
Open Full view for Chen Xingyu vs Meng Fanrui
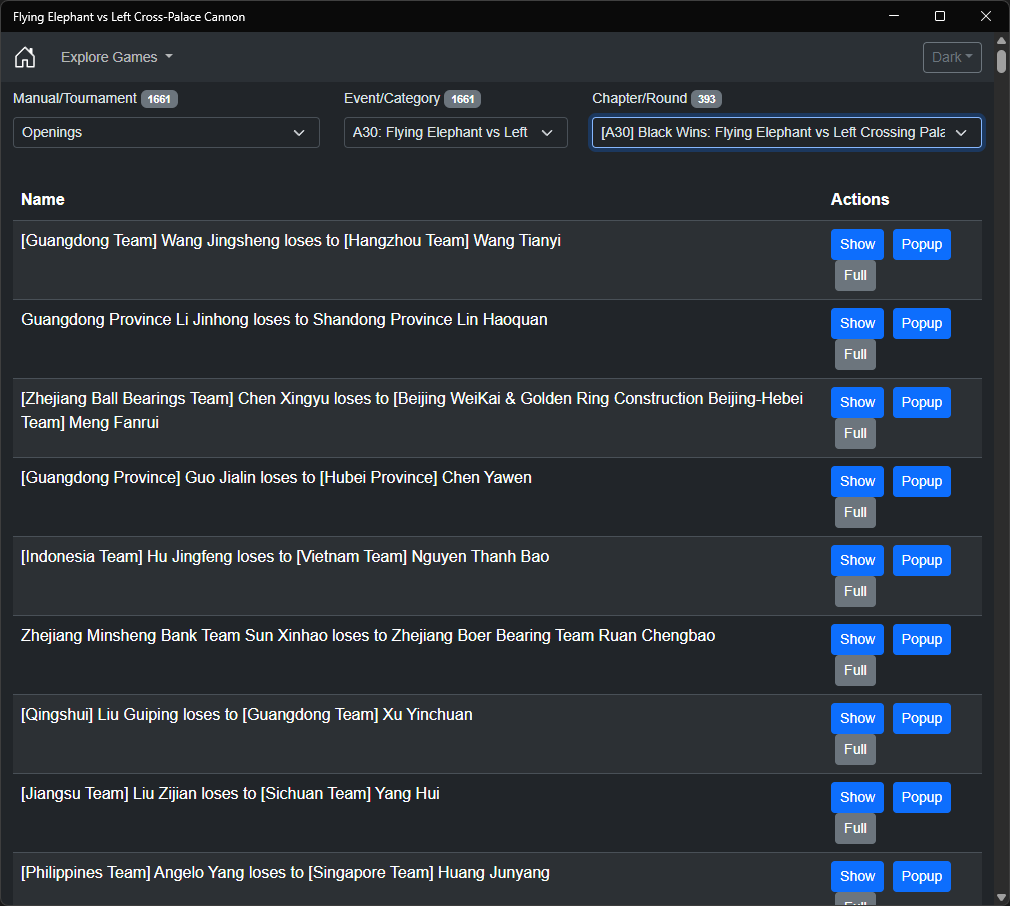855,433
